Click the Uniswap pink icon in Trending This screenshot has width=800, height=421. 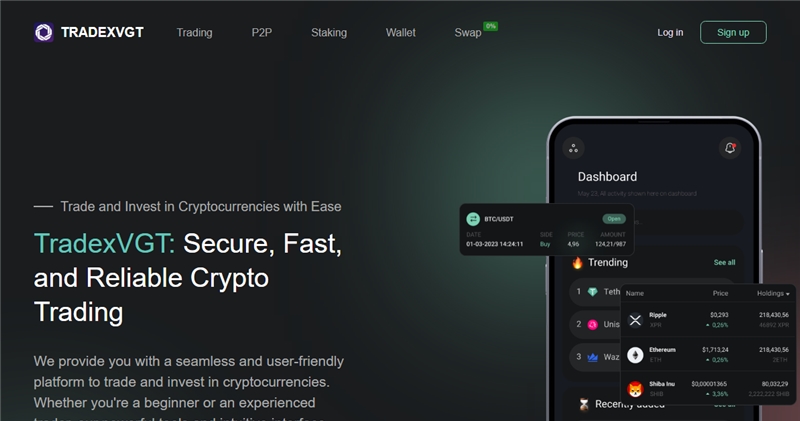click(592, 325)
